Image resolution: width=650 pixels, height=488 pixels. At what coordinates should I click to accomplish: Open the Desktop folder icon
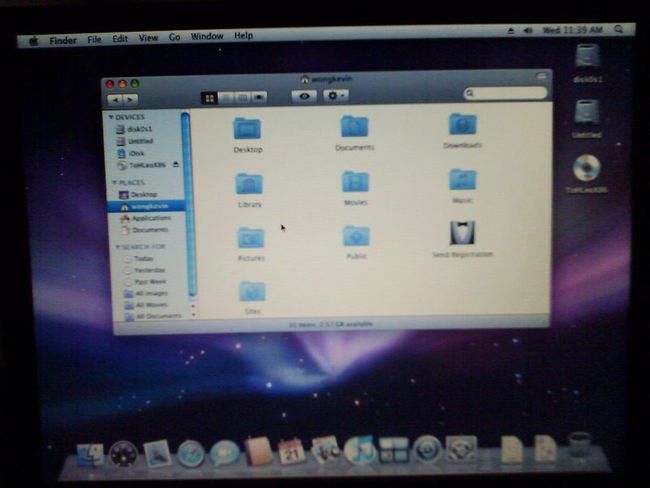pyautogui.click(x=247, y=129)
